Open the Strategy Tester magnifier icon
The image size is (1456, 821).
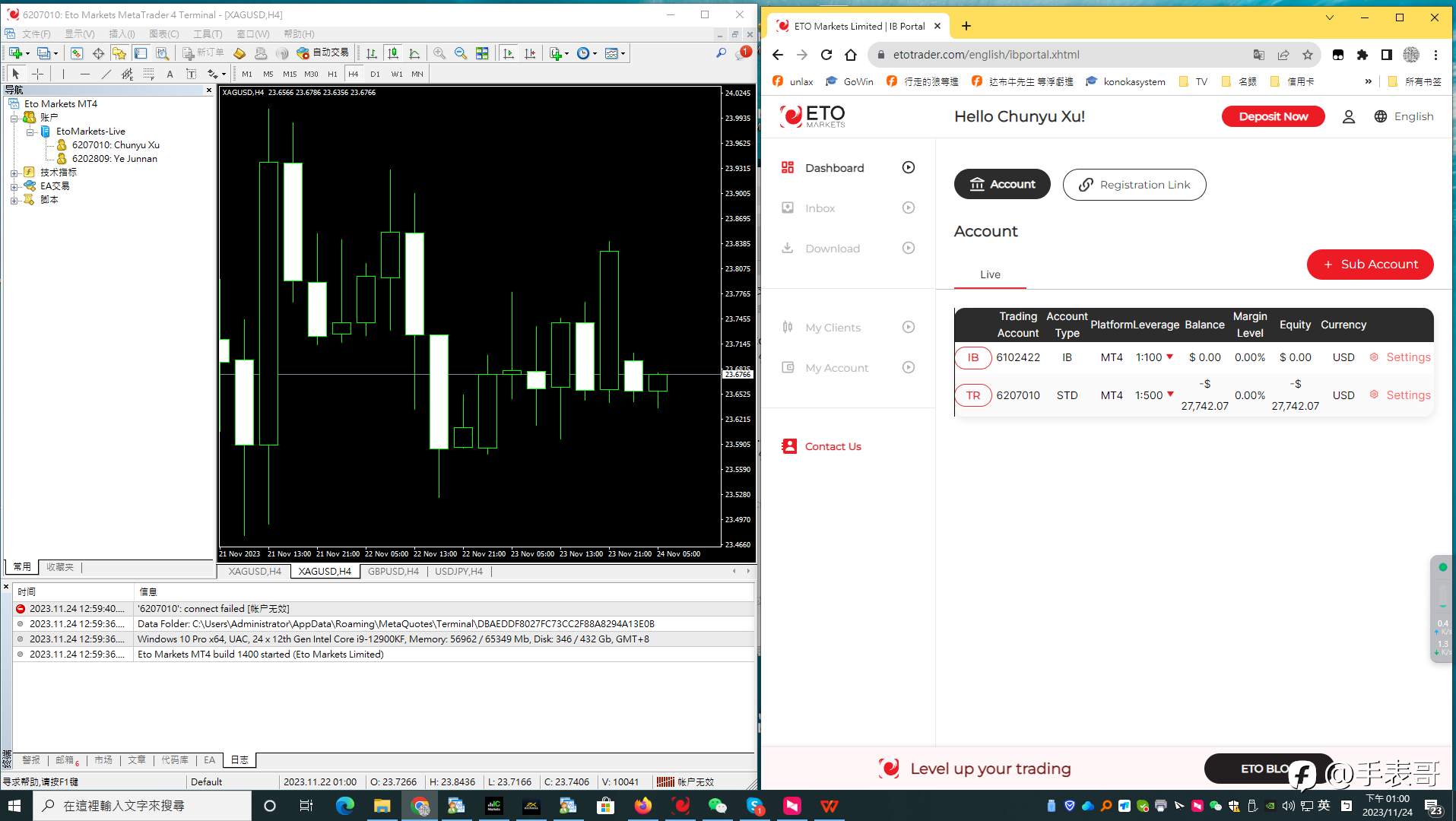[162, 53]
